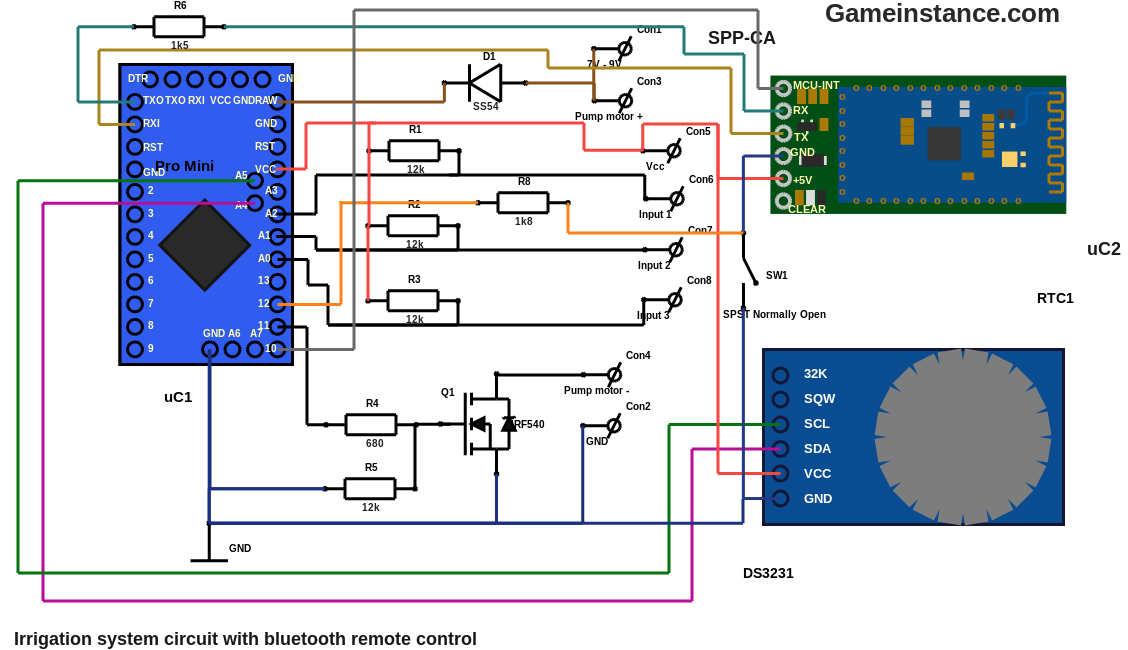Image resolution: width=1128 pixels, height=650 pixels.
Task: Click the uC2 component label
Action: 1103,249
